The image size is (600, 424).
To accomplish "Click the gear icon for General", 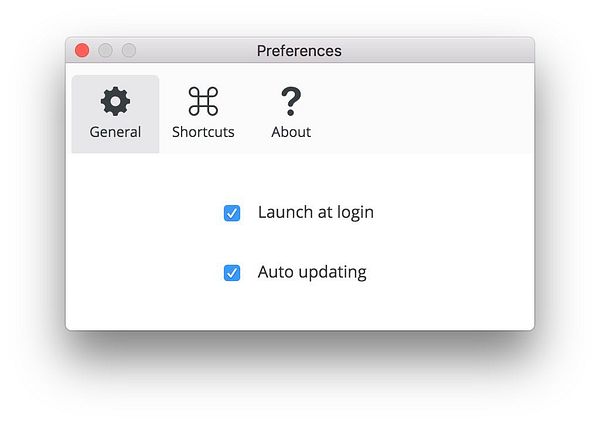I will pyautogui.click(x=115, y=101).
